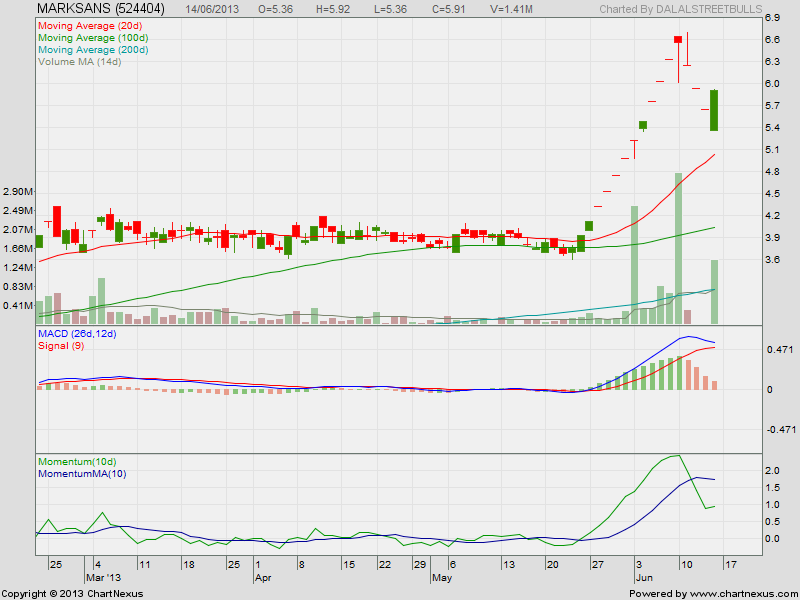The image size is (800, 600).
Task: Click the 0.41M volume axis label
Action: pyautogui.click(x=18, y=306)
